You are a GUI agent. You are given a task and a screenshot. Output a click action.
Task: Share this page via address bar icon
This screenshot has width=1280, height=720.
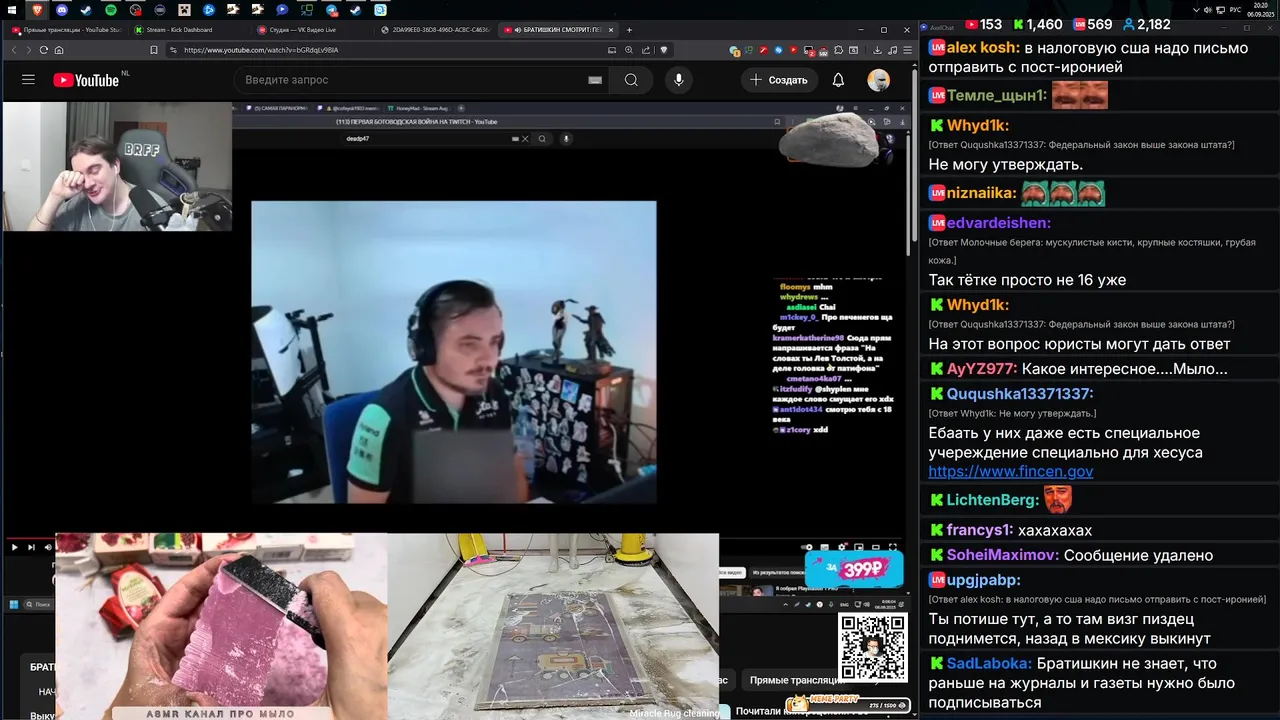pos(646,50)
